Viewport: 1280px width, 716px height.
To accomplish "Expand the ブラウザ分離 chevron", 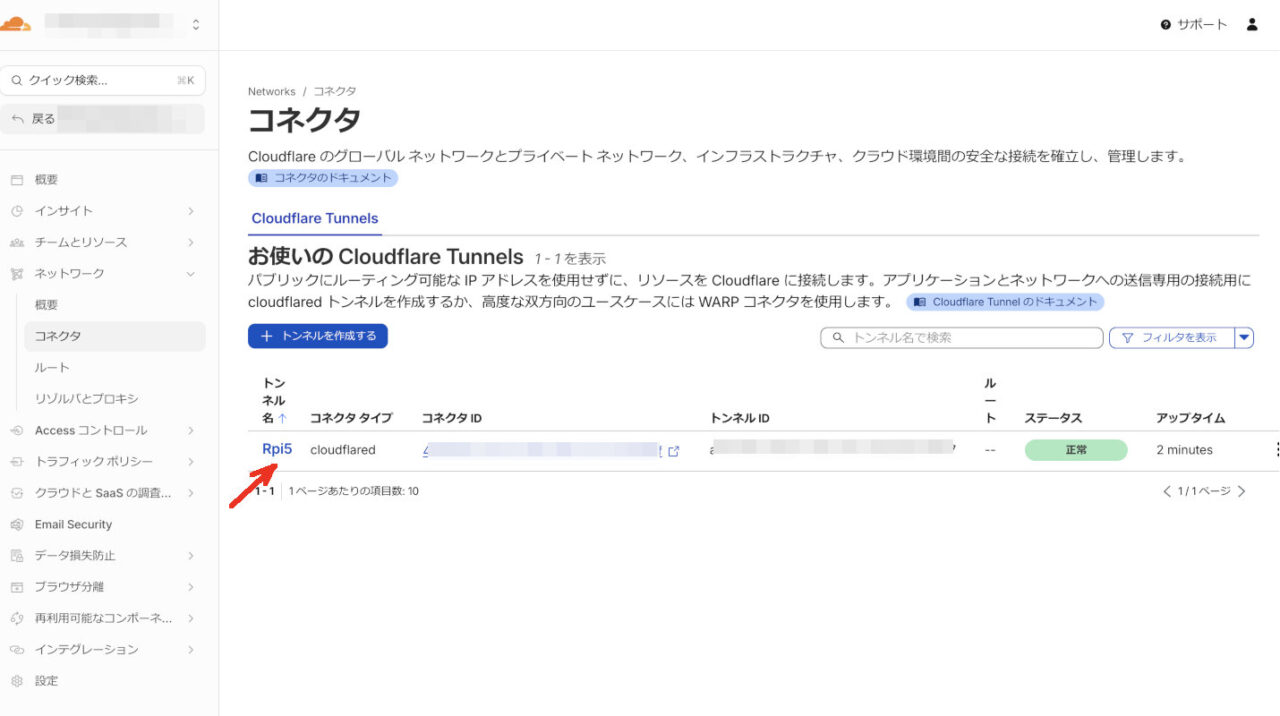I will coord(191,587).
